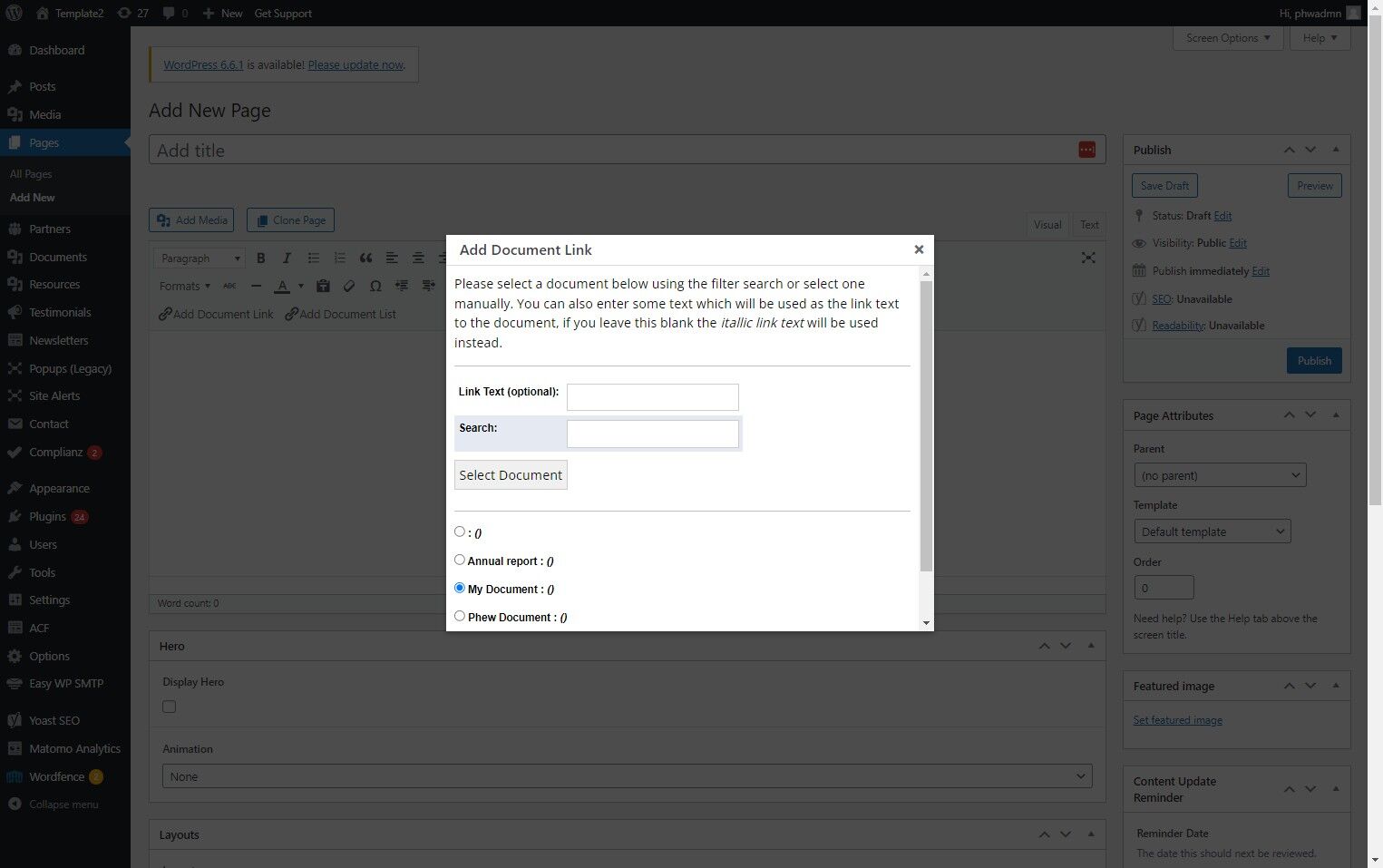Viewport: 1383px width, 868px height.
Task: Focus the Link Text (optional) input field
Action: point(653,397)
